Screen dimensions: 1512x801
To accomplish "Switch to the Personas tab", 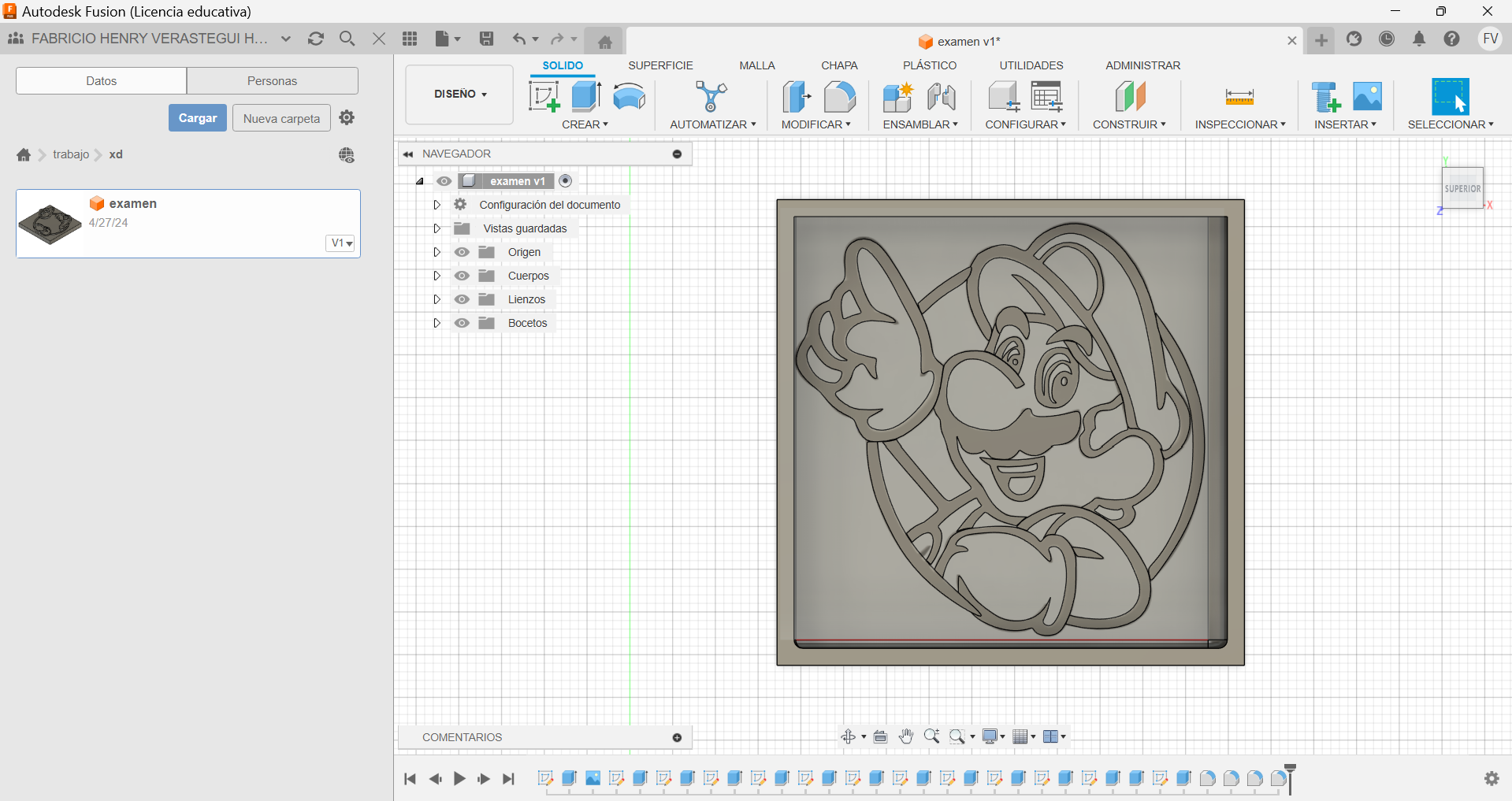I will (272, 81).
